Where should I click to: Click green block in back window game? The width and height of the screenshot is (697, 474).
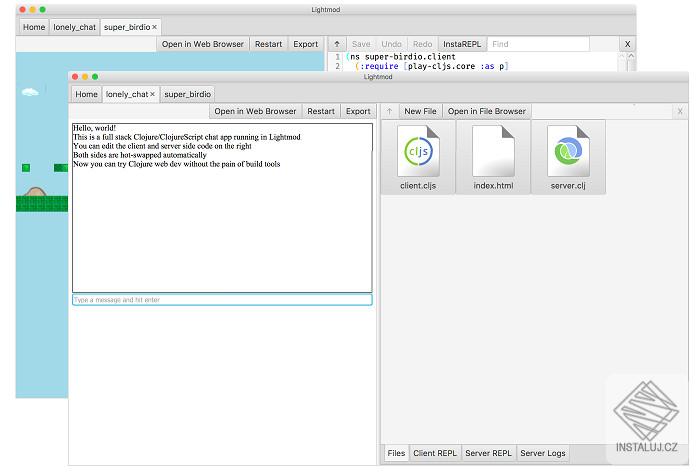point(26,168)
